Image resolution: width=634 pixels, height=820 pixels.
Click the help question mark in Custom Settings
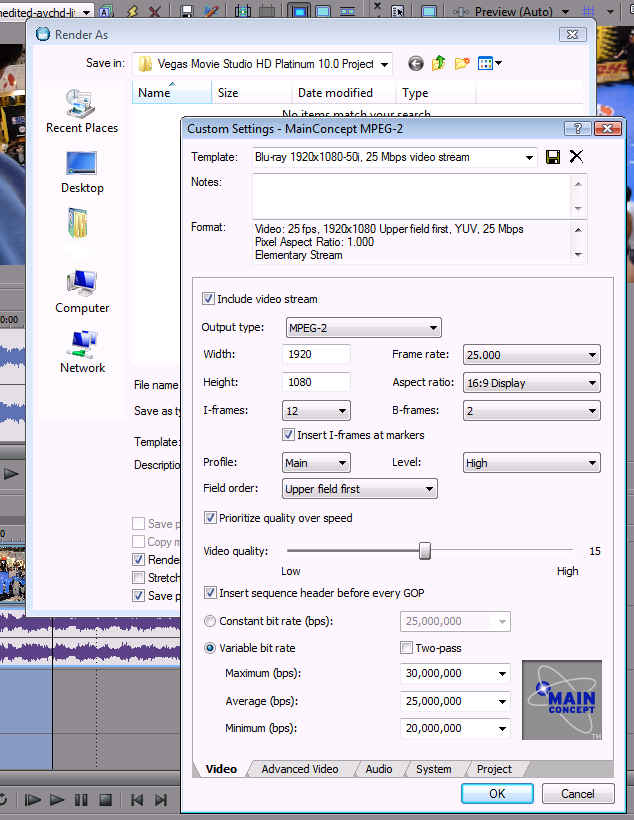pos(578,129)
